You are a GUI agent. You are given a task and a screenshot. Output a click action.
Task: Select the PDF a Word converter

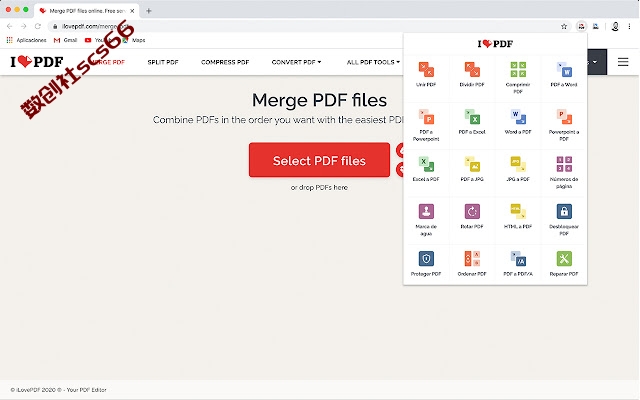[x=564, y=74]
